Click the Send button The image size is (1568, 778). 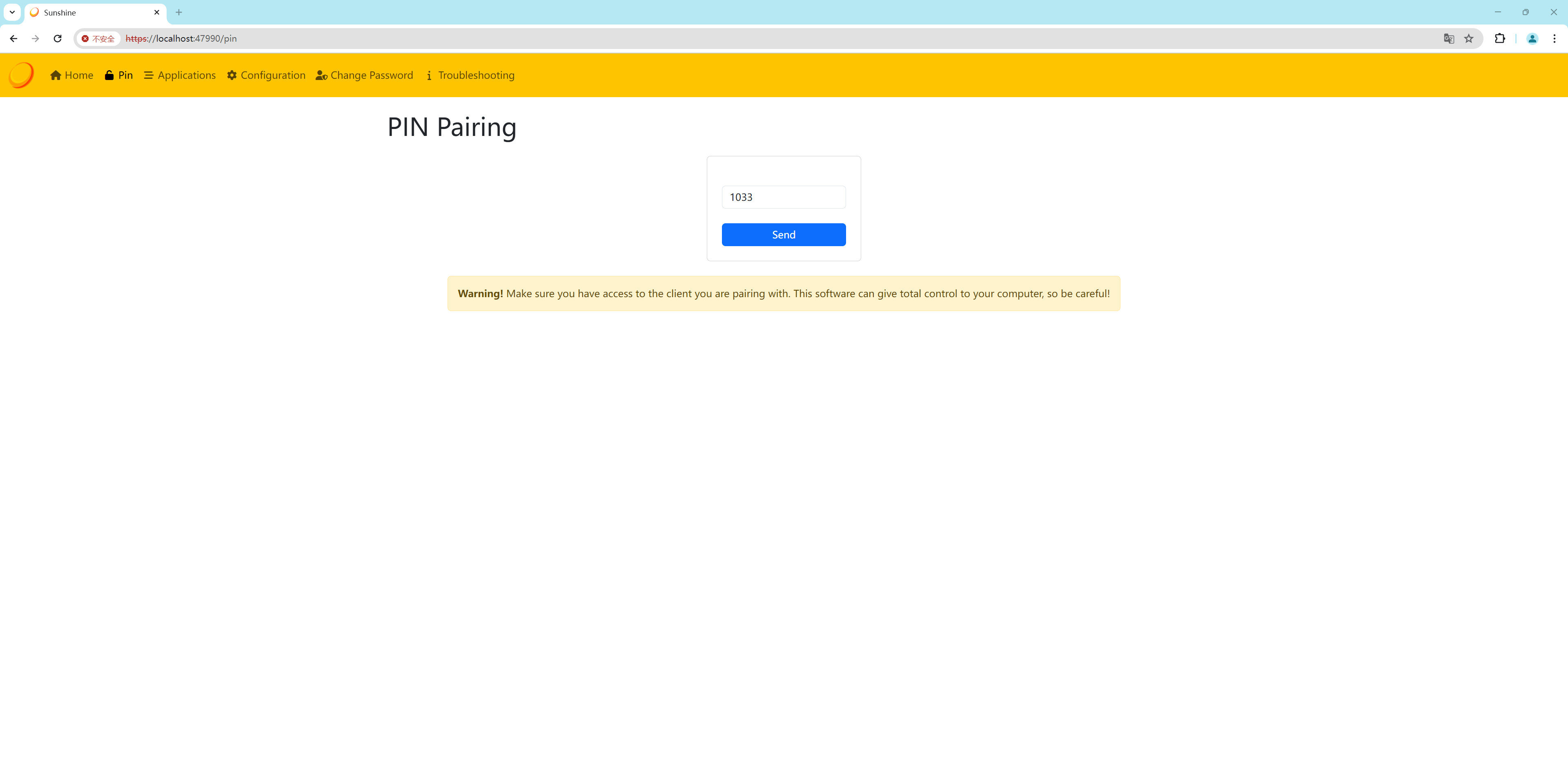784,235
